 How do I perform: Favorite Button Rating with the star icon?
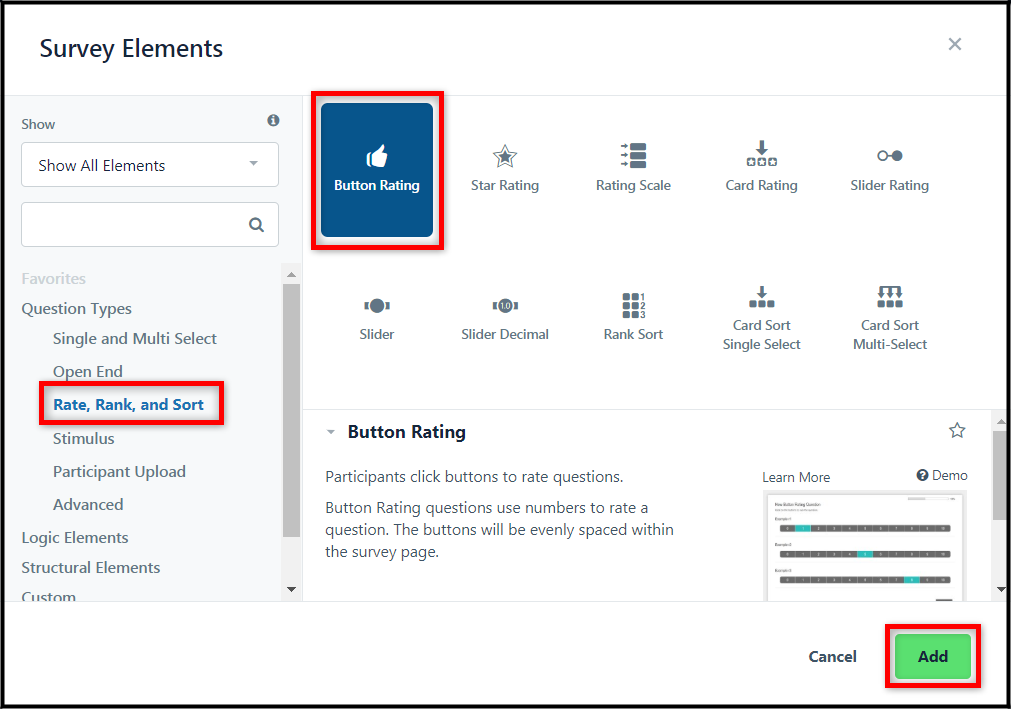(957, 431)
